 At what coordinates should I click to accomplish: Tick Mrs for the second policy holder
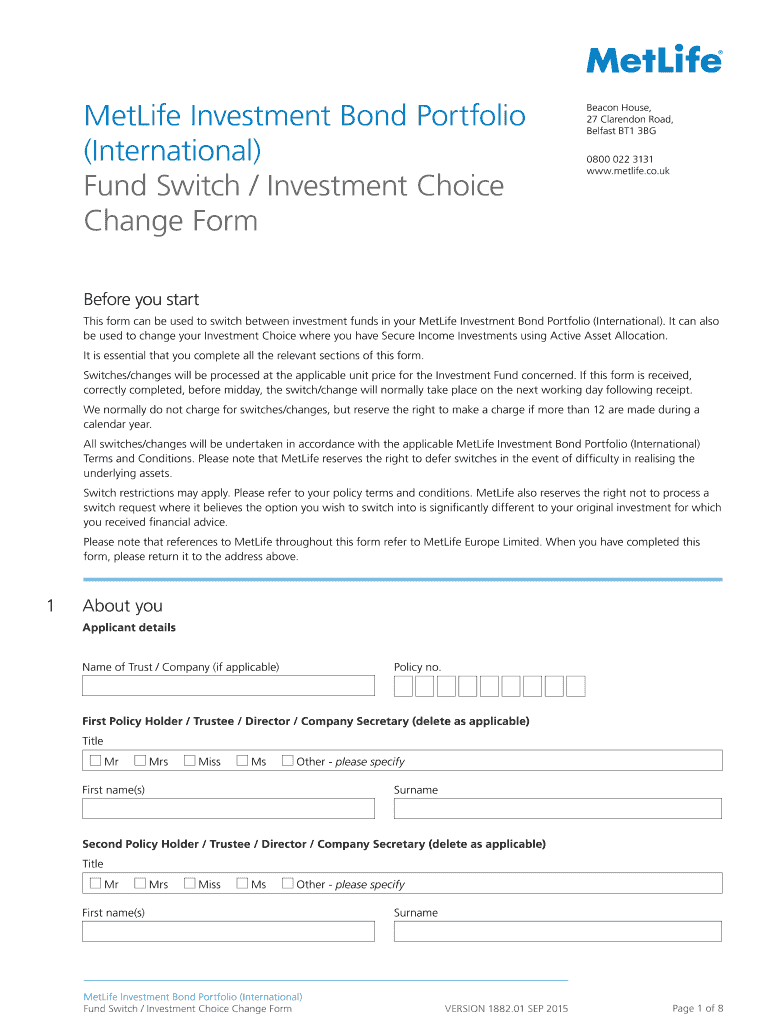point(140,884)
